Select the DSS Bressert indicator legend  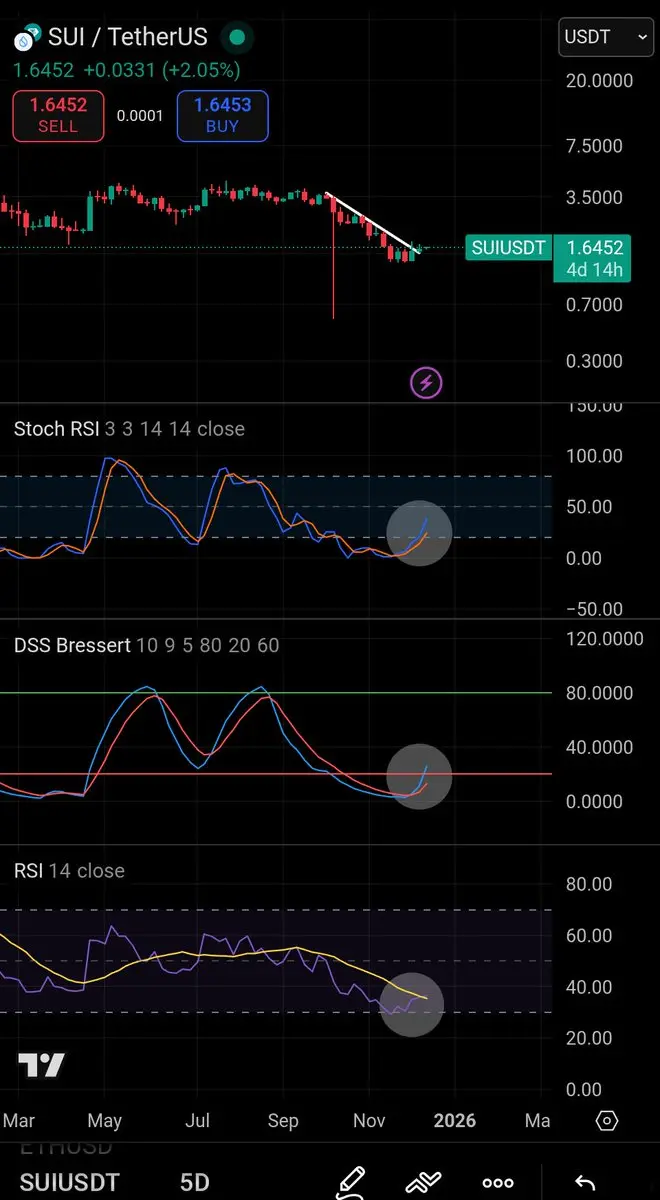click(x=146, y=646)
